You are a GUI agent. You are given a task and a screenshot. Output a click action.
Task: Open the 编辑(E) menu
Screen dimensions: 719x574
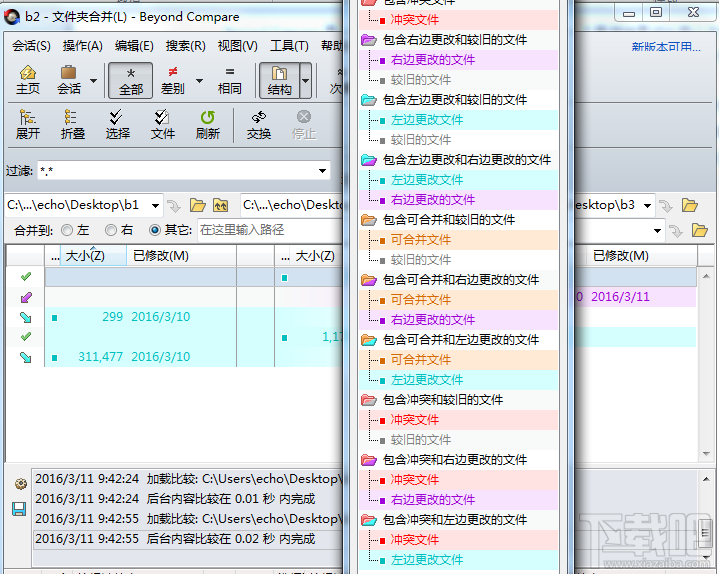click(x=134, y=46)
